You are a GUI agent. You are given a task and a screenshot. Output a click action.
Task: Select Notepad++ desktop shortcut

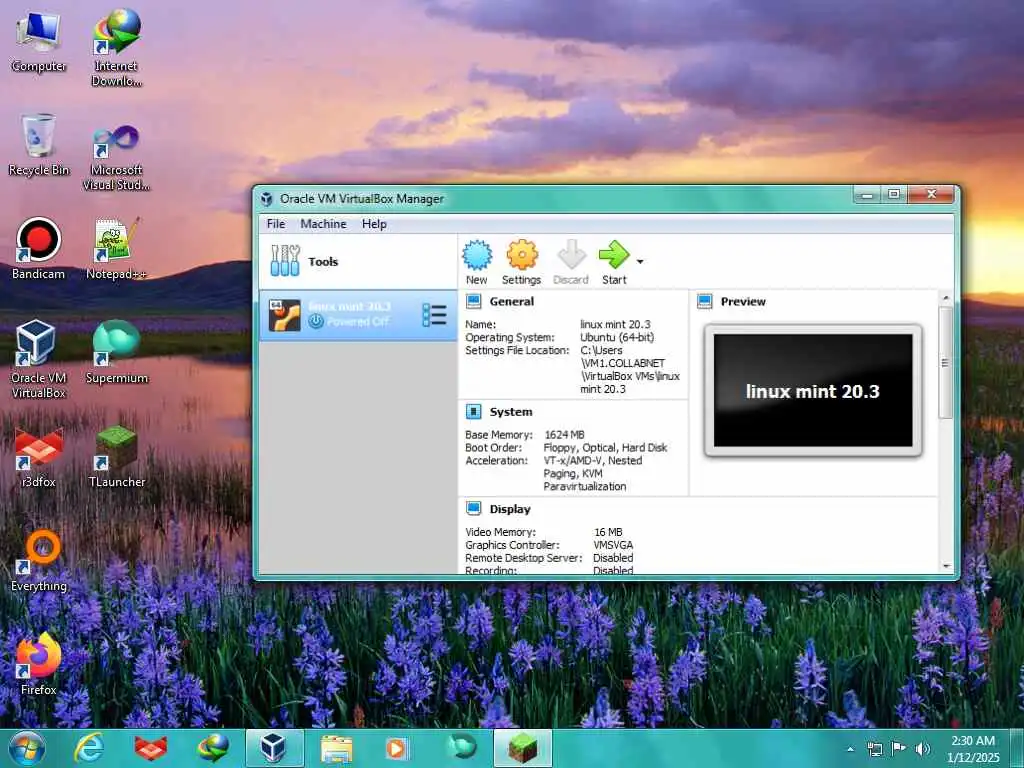click(x=116, y=249)
